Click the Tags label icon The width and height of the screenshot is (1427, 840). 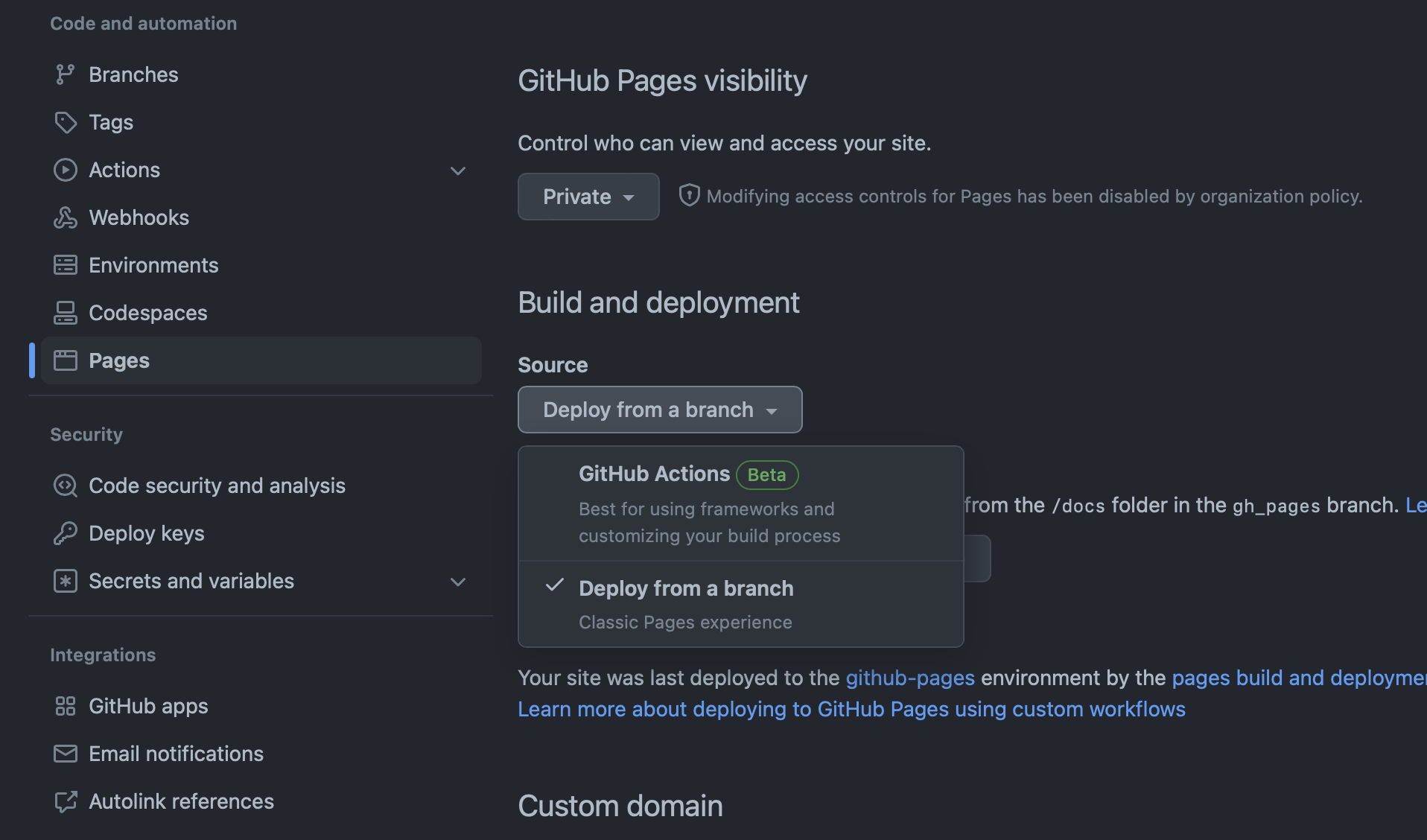(x=65, y=122)
